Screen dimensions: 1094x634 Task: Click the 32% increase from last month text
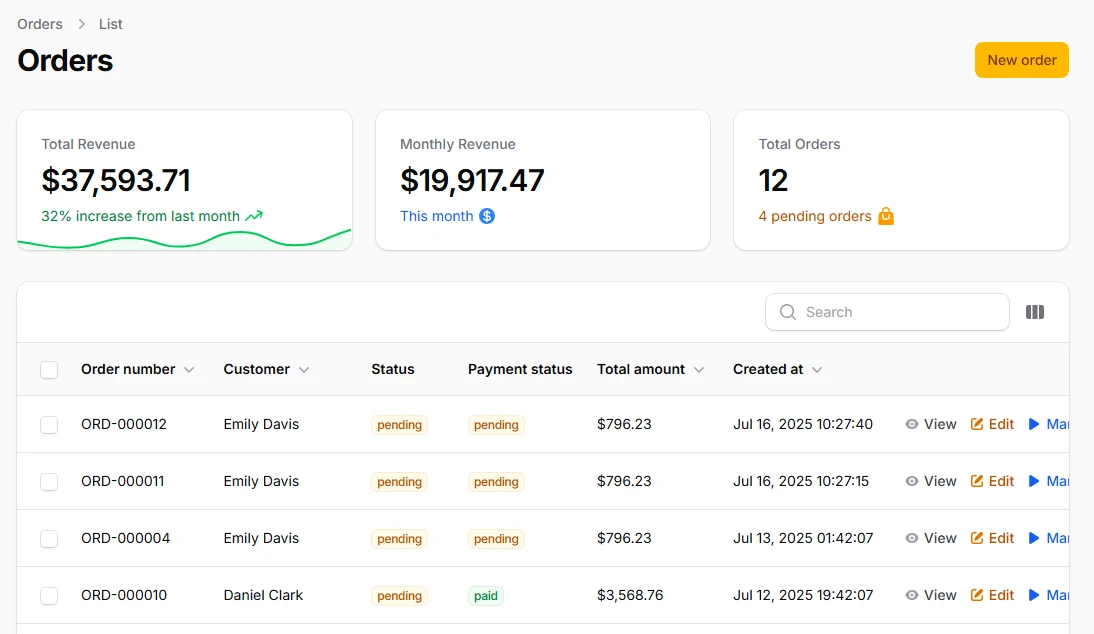(x=140, y=216)
